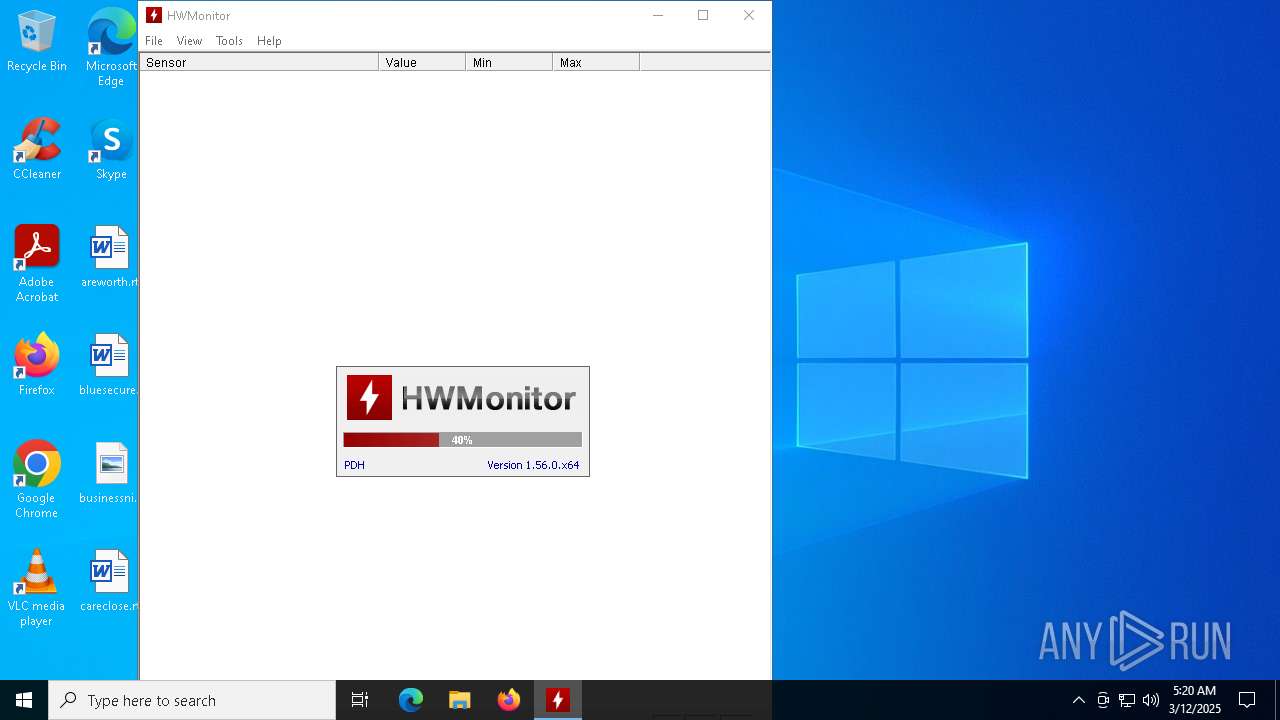This screenshot has width=1280, height=720.
Task: Click the network tray icon
Action: coord(1127,700)
